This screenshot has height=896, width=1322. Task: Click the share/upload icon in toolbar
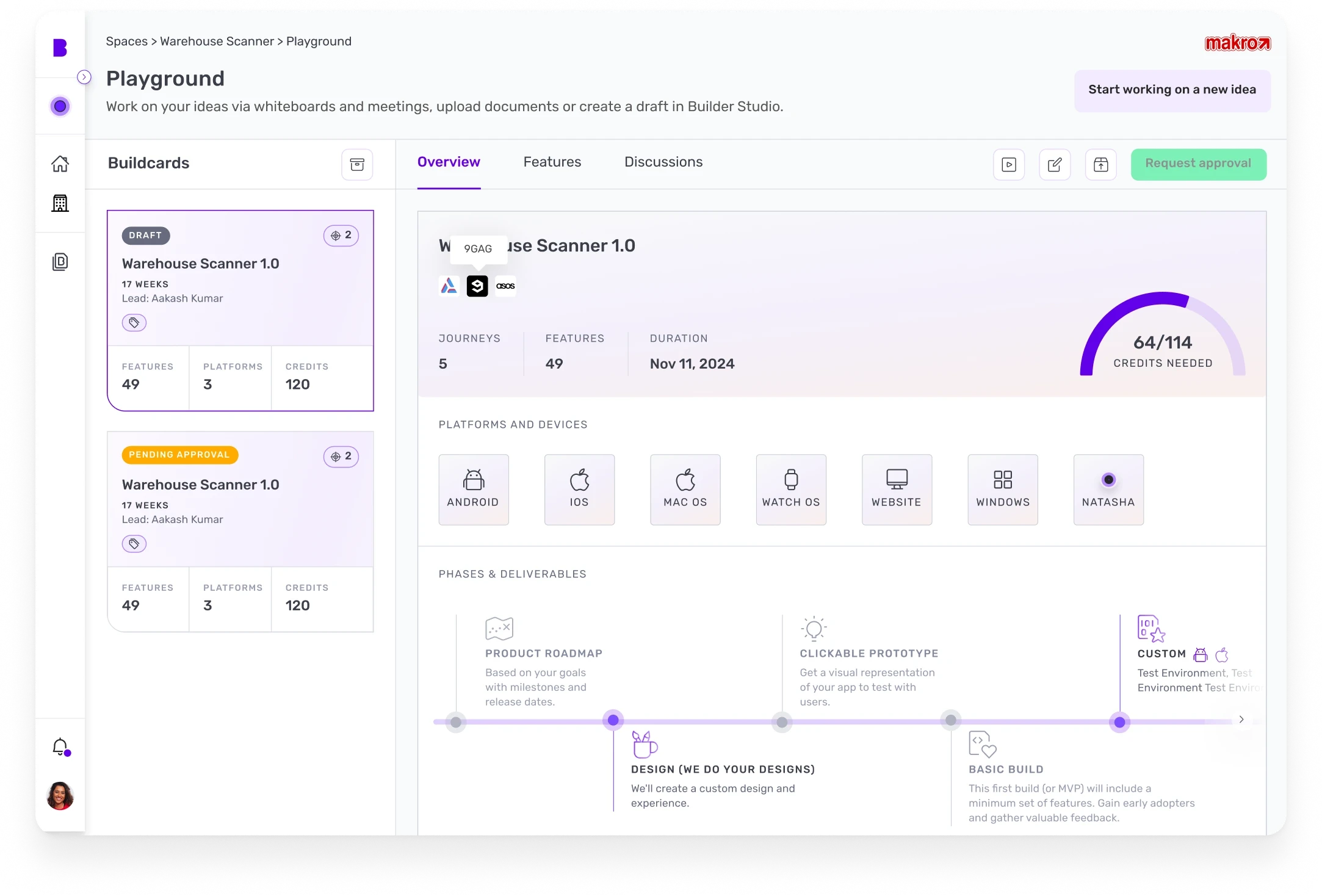(1101, 164)
